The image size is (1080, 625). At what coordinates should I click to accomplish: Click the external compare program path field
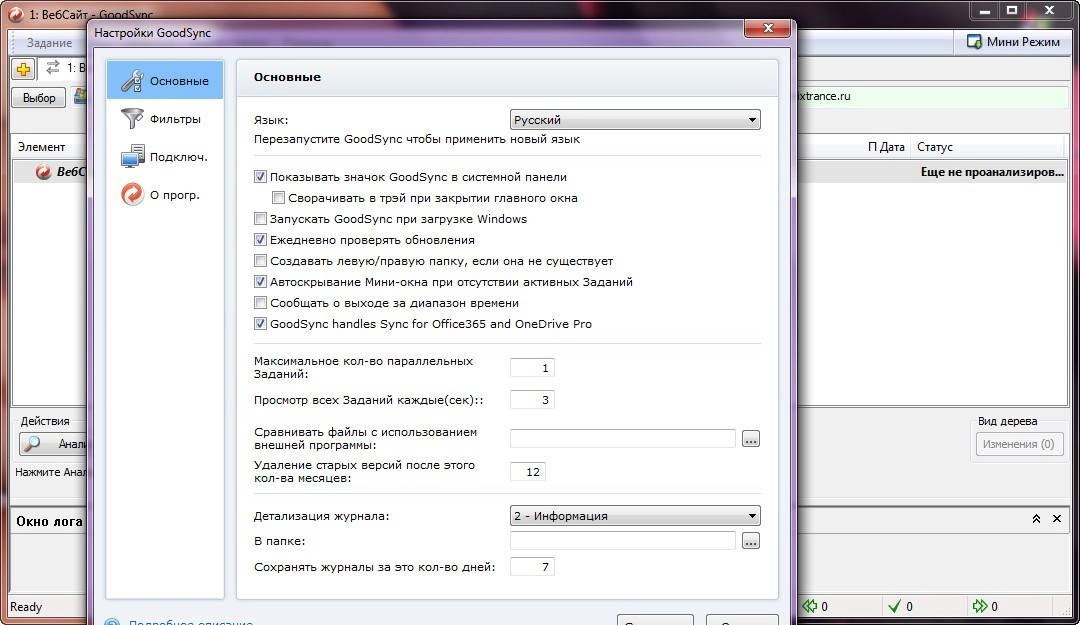(x=623, y=438)
